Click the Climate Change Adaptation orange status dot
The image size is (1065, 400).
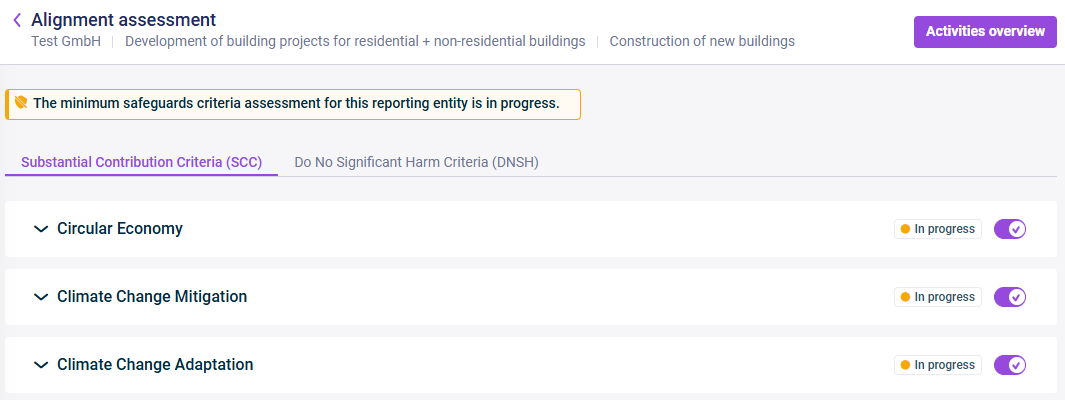(905, 365)
